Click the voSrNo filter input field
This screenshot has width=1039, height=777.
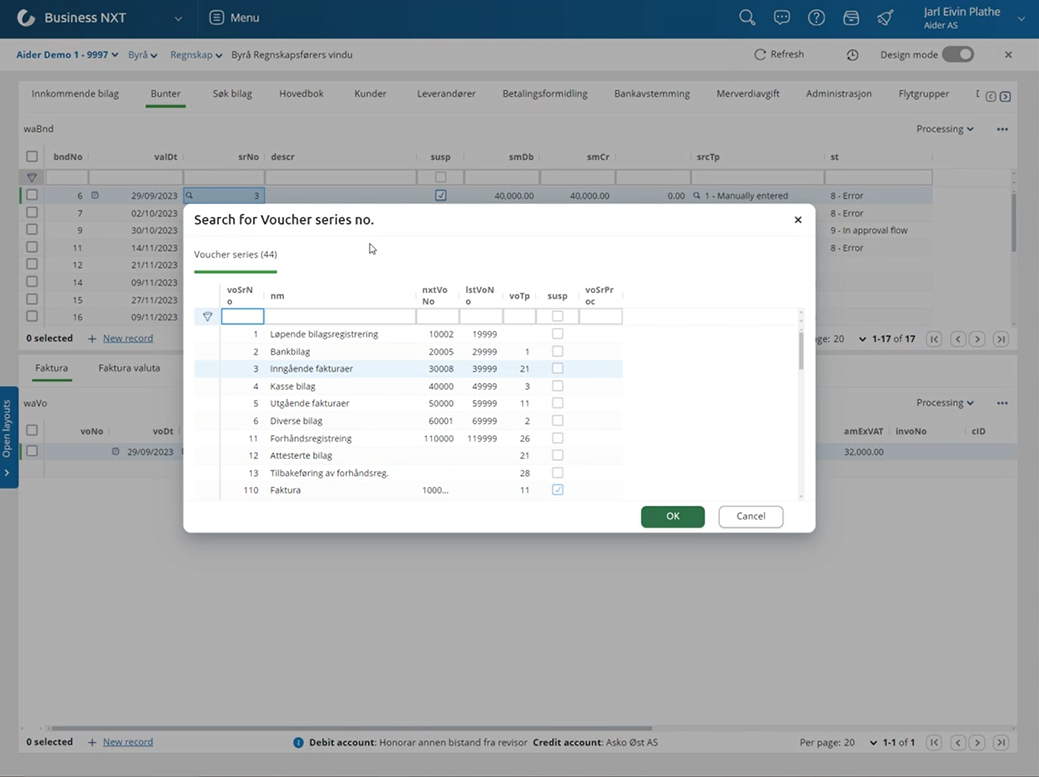[242, 317]
